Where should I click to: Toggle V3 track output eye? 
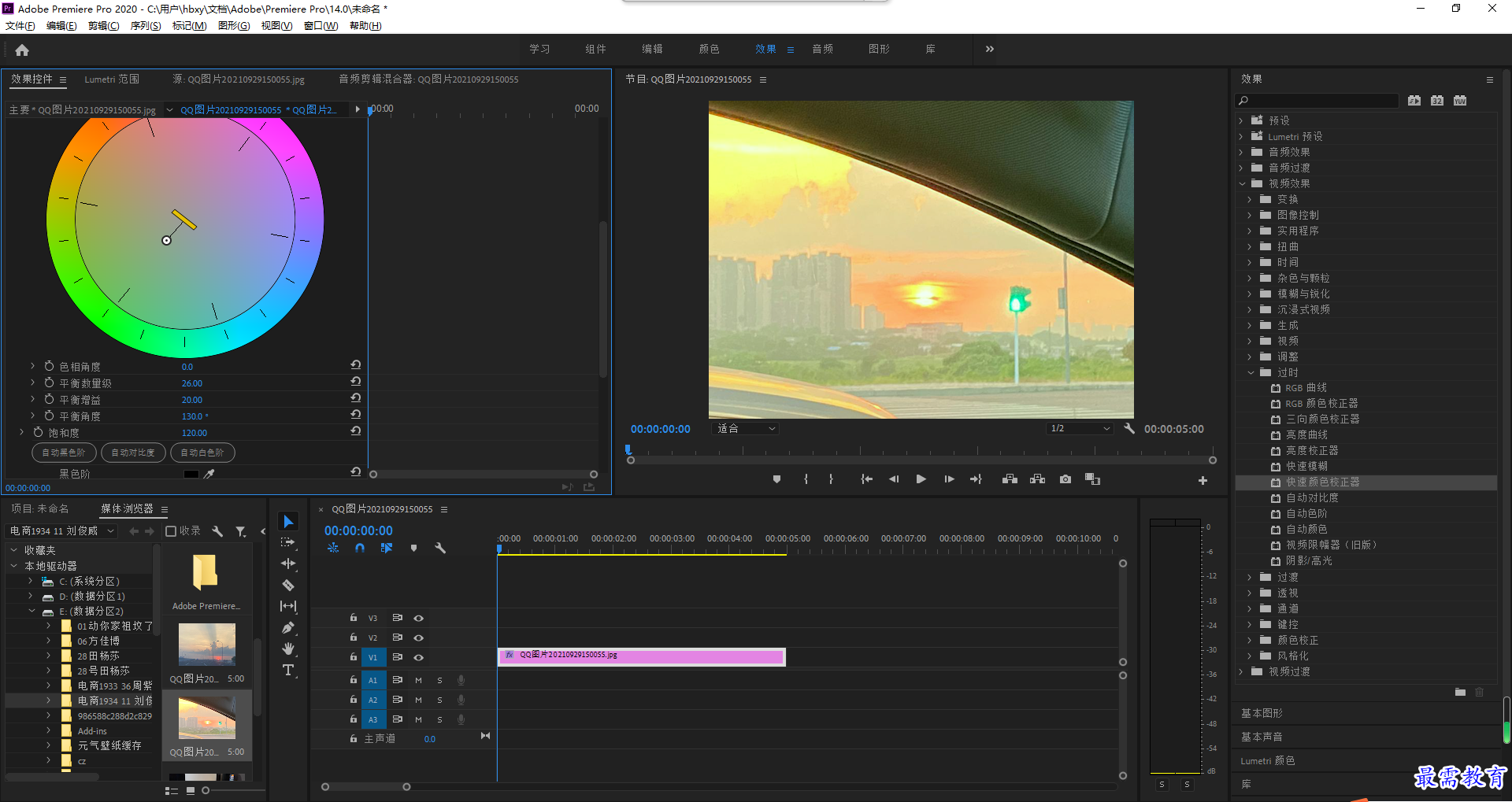pos(419,618)
